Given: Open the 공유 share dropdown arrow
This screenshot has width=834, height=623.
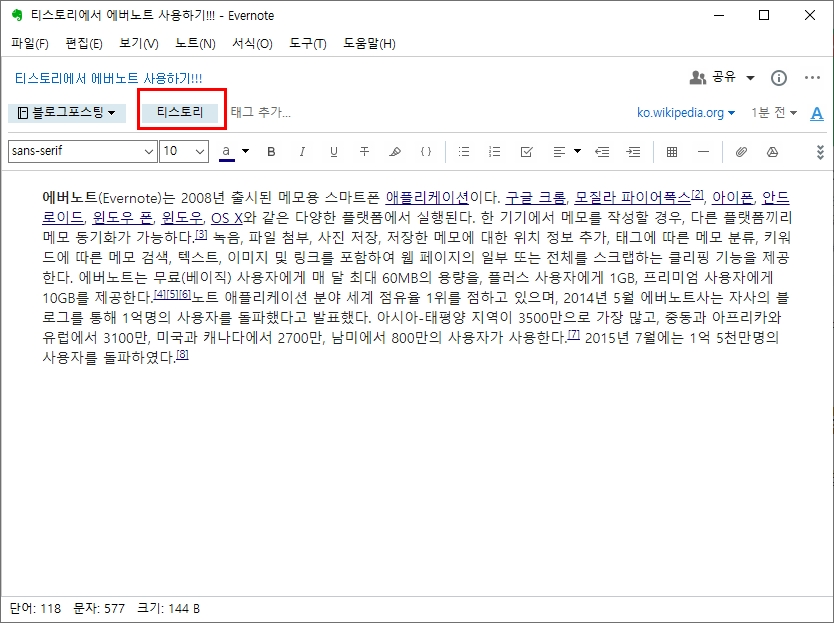Looking at the screenshot, I should pyautogui.click(x=750, y=78).
